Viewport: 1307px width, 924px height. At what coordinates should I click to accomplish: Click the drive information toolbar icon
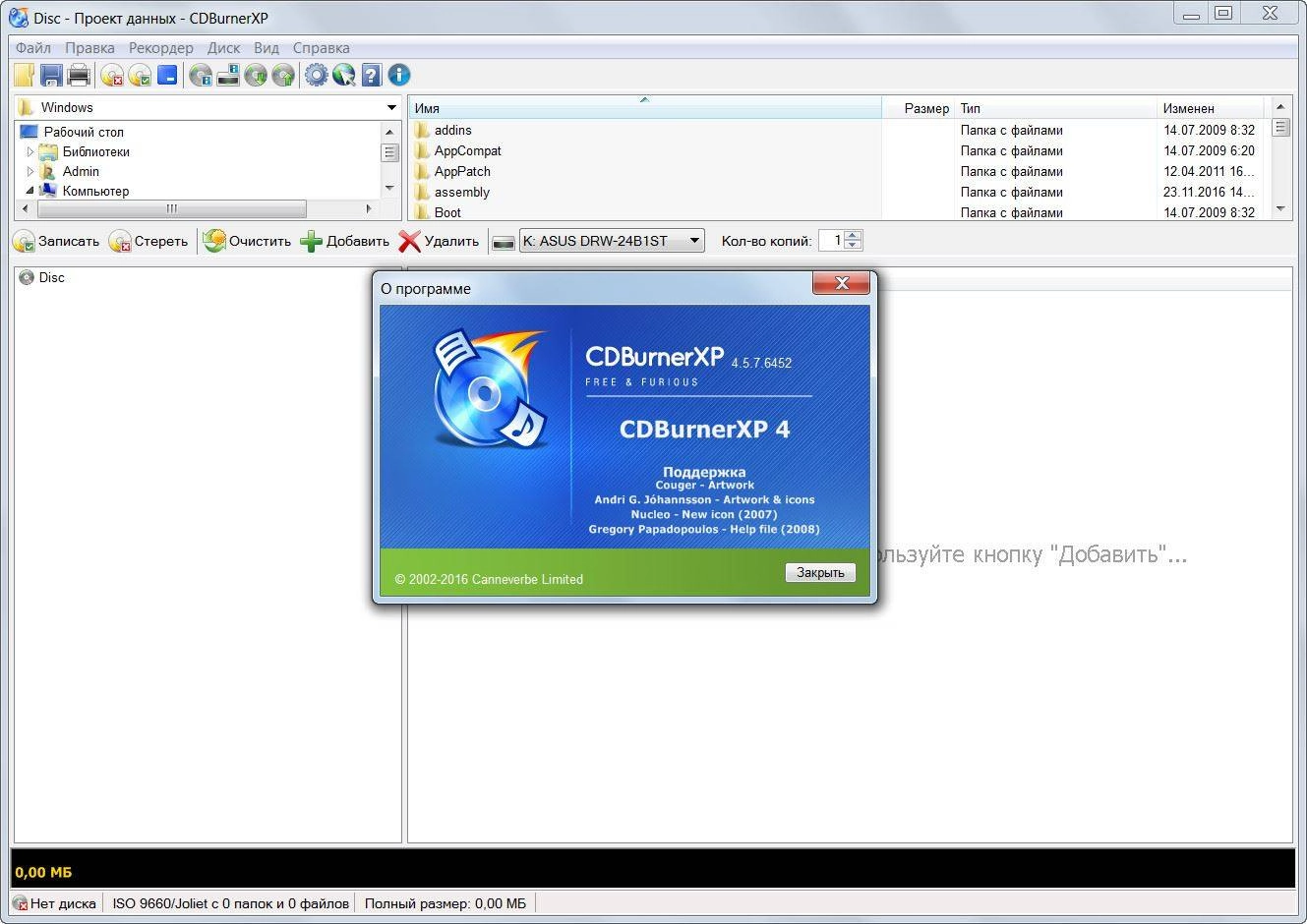pyautogui.click(x=228, y=75)
